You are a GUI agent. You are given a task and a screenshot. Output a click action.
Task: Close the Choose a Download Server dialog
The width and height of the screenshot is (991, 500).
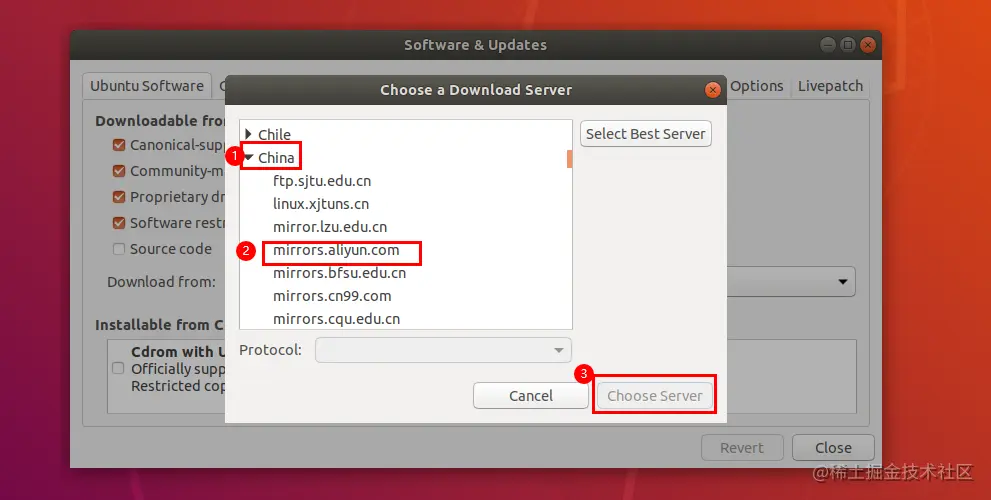coord(712,90)
